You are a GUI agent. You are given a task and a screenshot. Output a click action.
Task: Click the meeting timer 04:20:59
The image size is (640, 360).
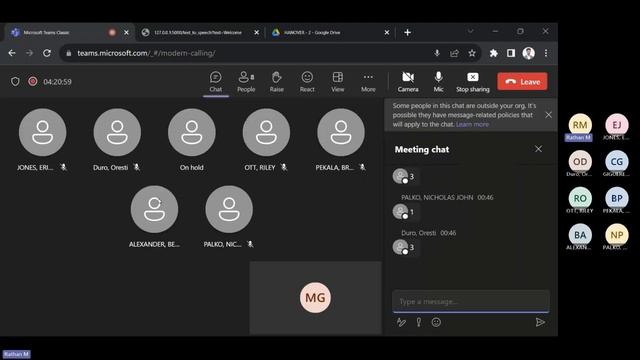(58, 82)
